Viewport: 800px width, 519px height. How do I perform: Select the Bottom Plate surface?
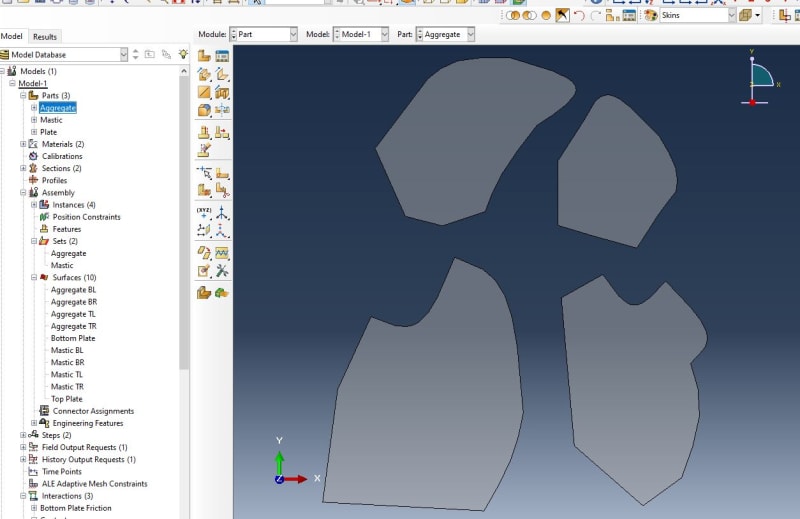pyautogui.click(x=73, y=338)
